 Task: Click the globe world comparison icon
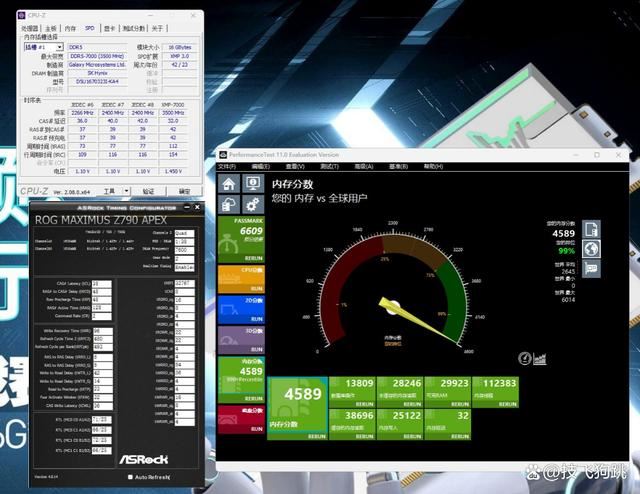click(x=592, y=249)
